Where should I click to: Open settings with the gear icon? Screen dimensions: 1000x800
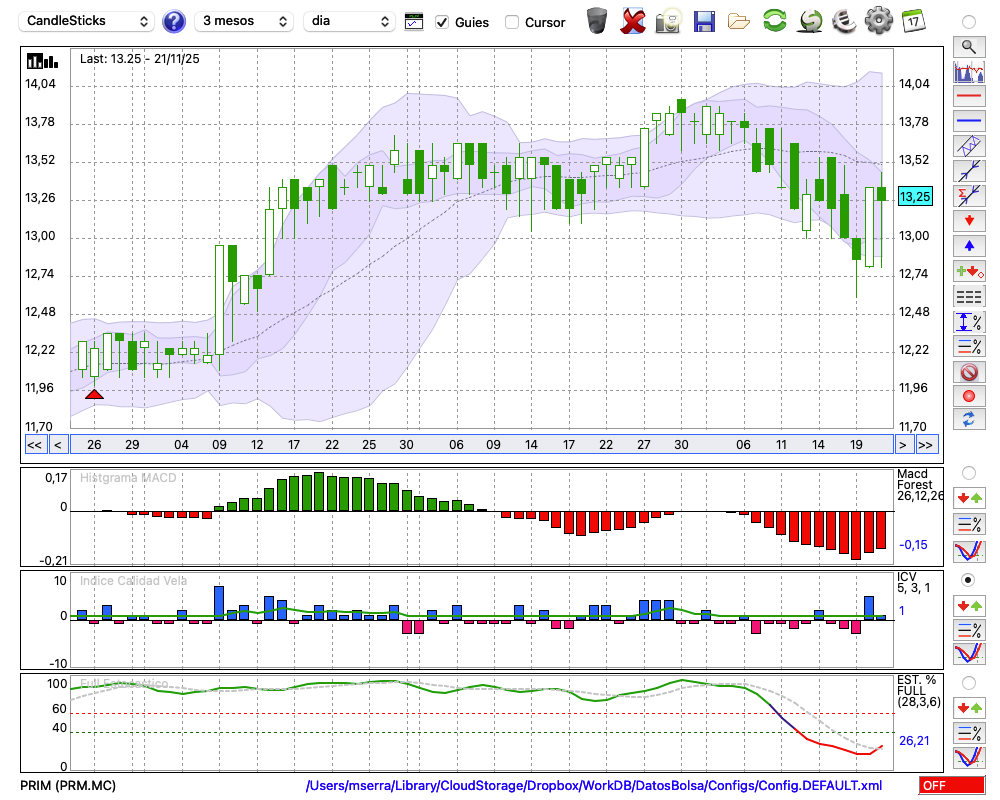(879, 21)
